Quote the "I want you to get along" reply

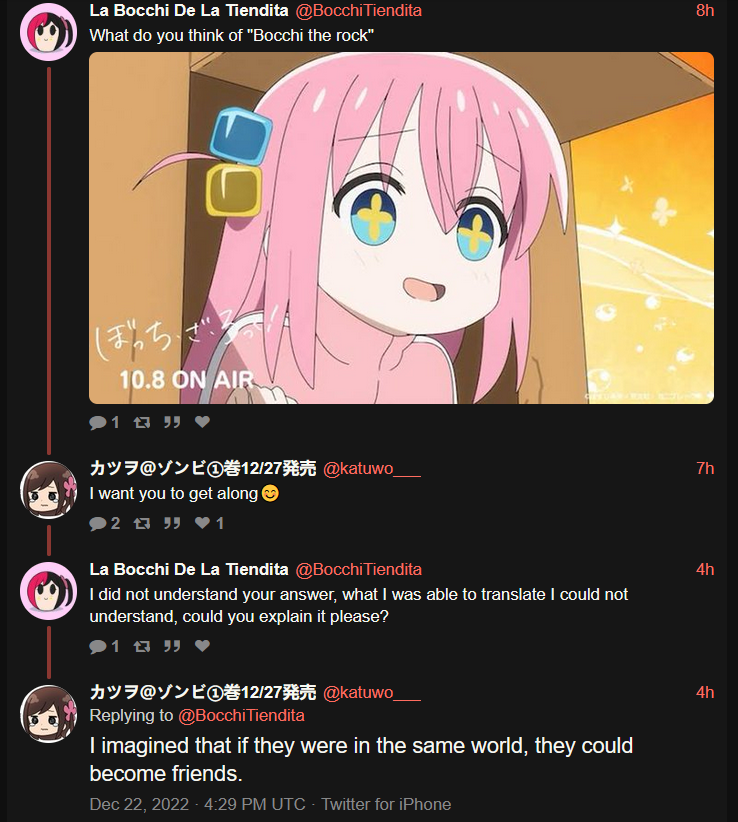coord(172,523)
